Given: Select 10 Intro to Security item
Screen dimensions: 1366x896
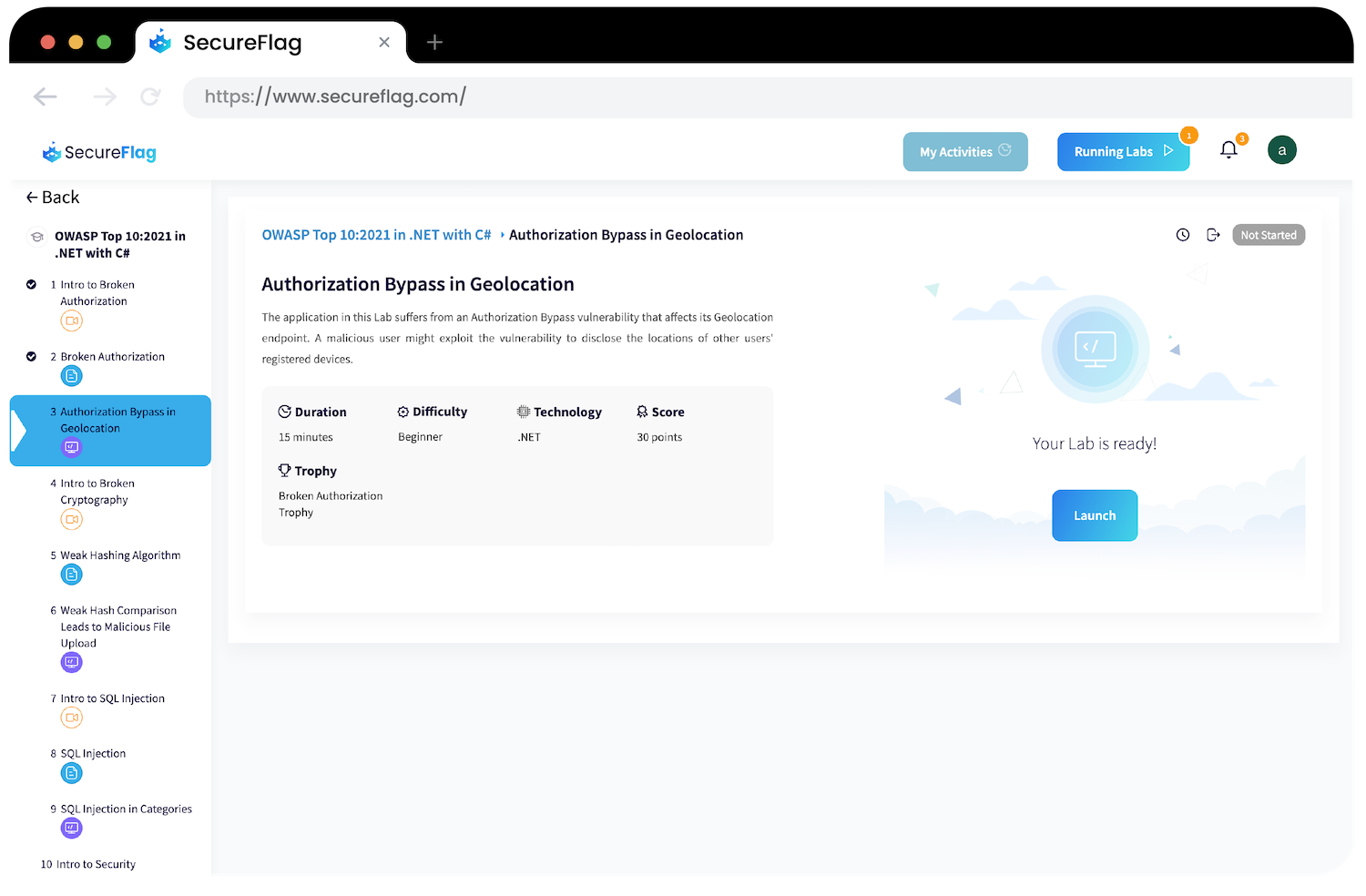Looking at the screenshot, I should pos(88,864).
